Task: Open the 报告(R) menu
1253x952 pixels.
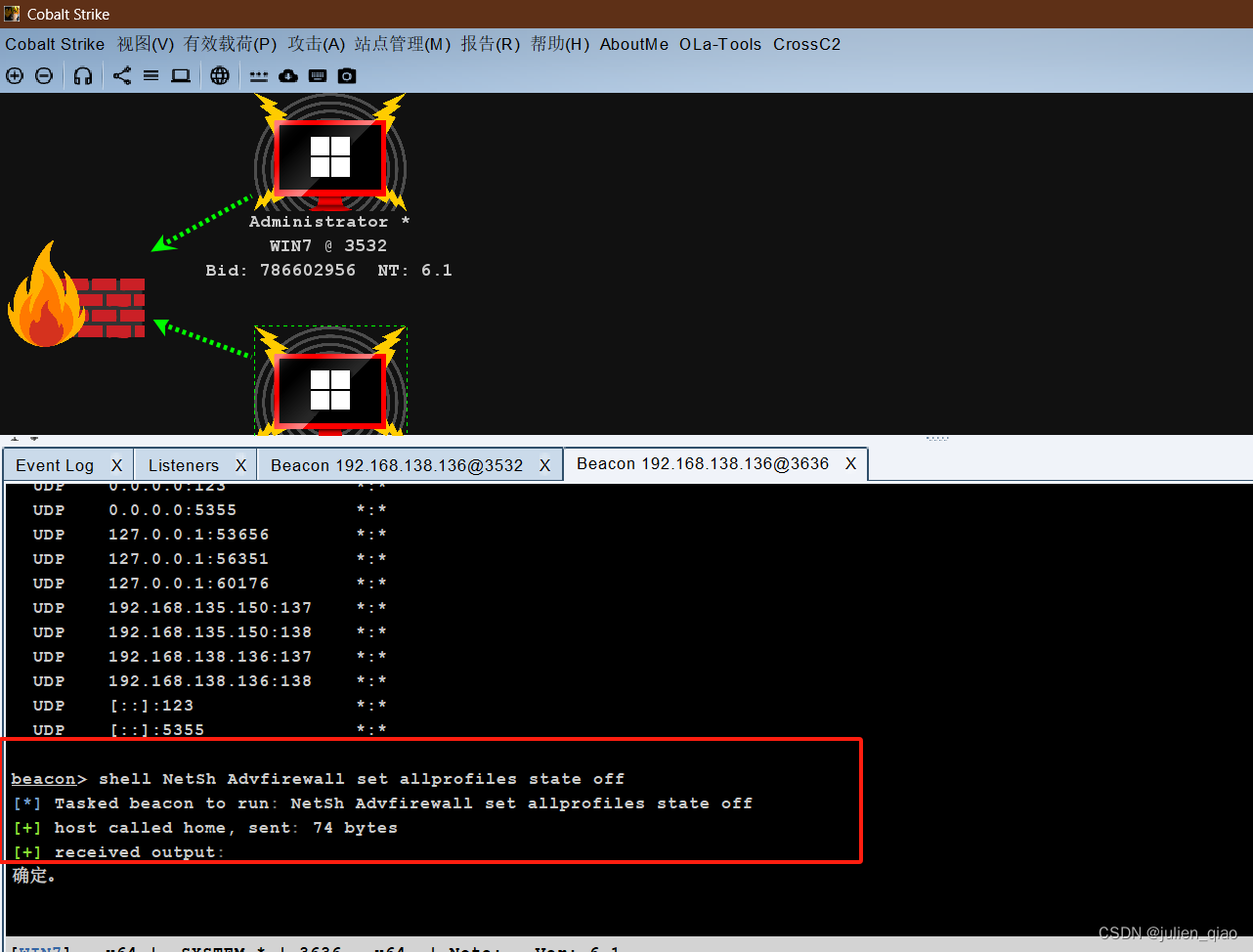Action: (x=491, y=44)
